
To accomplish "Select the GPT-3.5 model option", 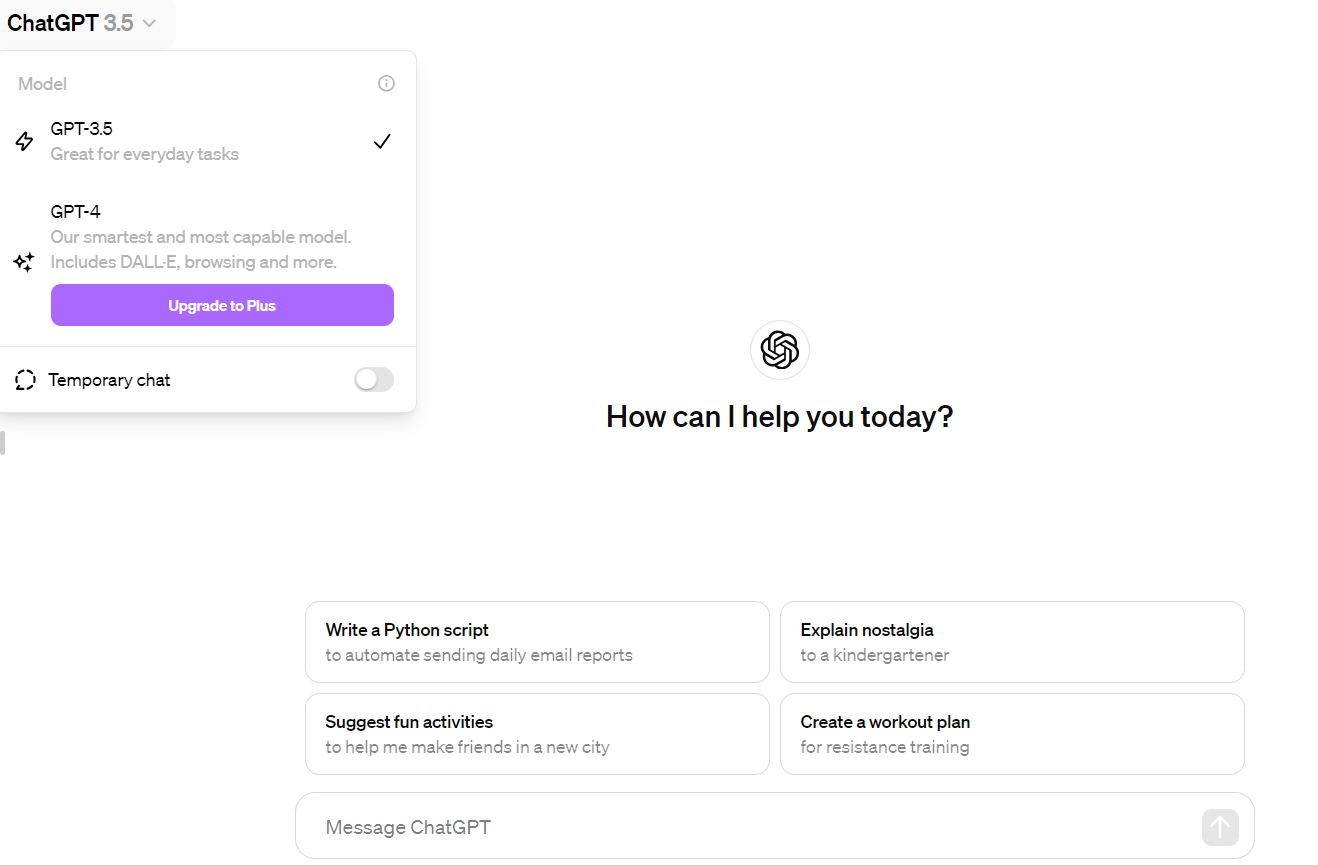I will tap(207, 141).
